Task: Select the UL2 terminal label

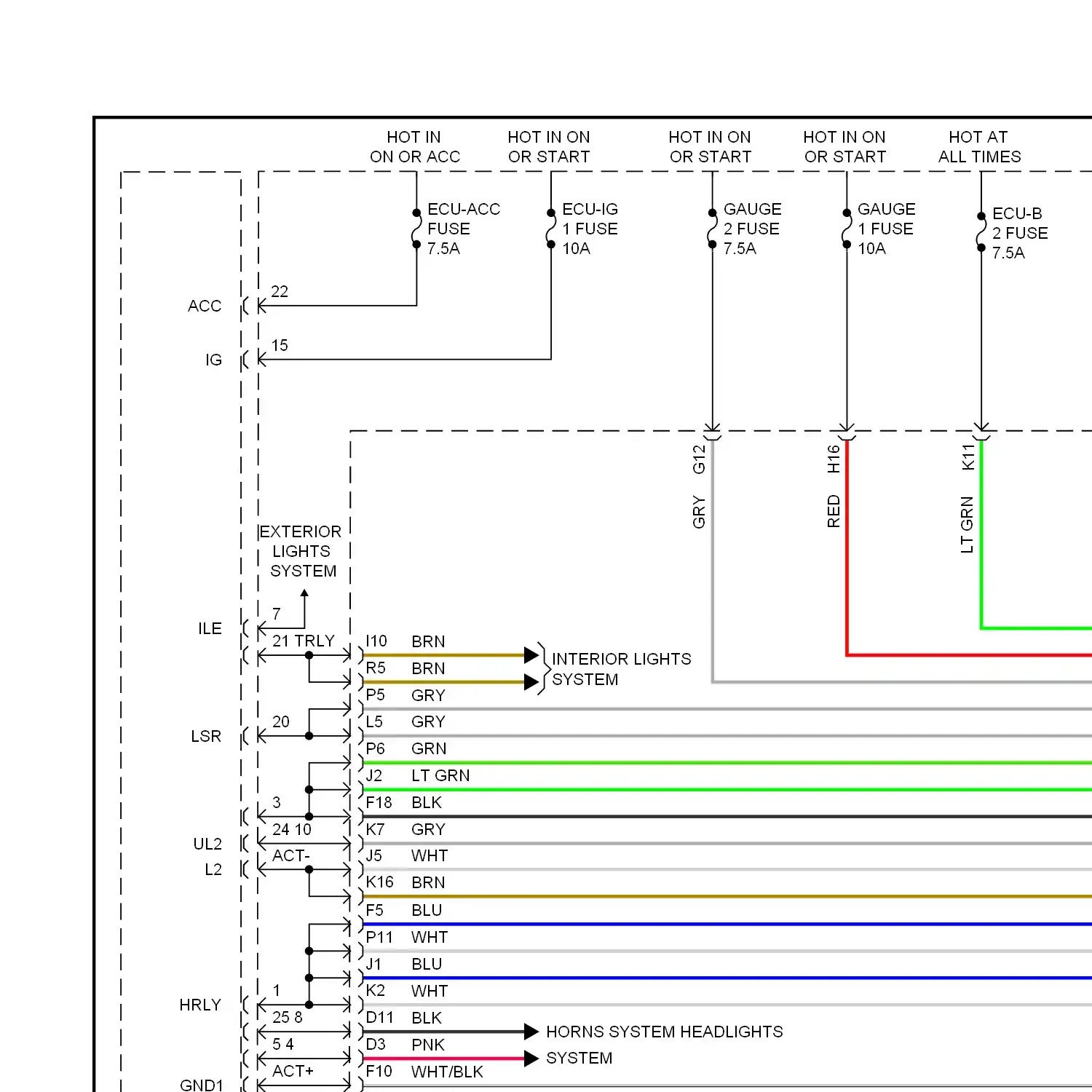Action: 207,844
